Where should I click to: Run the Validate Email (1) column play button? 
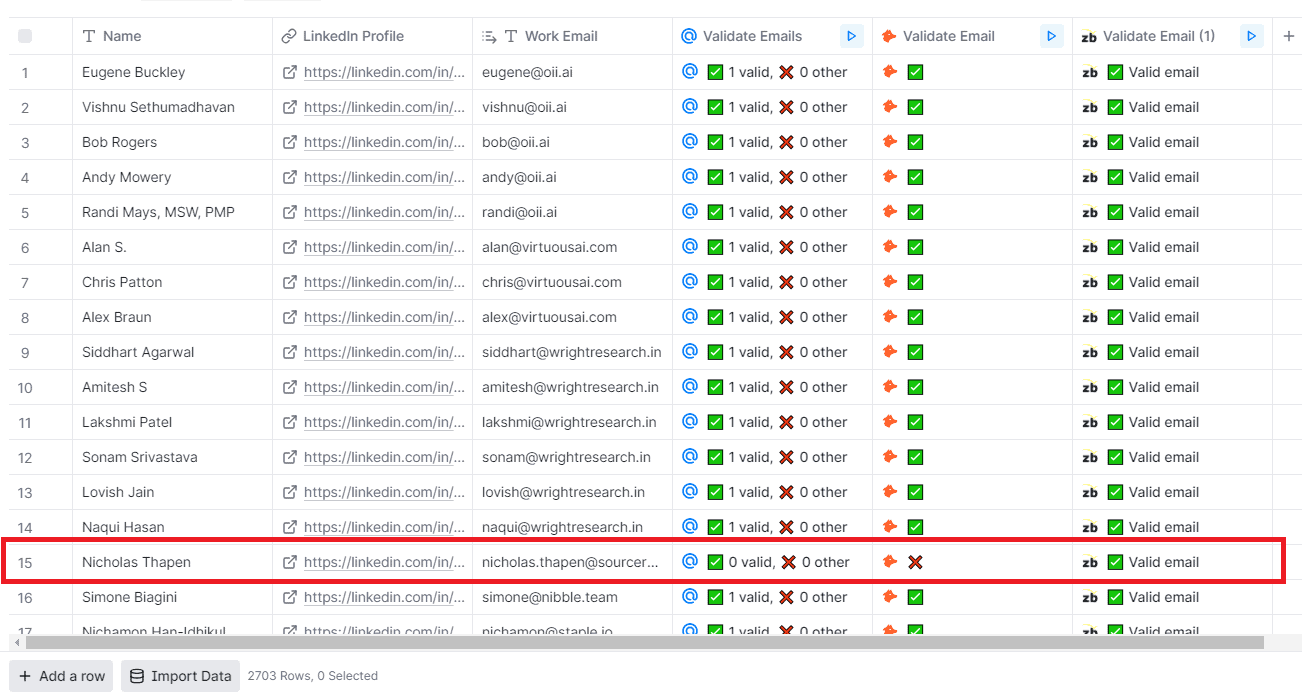coord(1251,36)
